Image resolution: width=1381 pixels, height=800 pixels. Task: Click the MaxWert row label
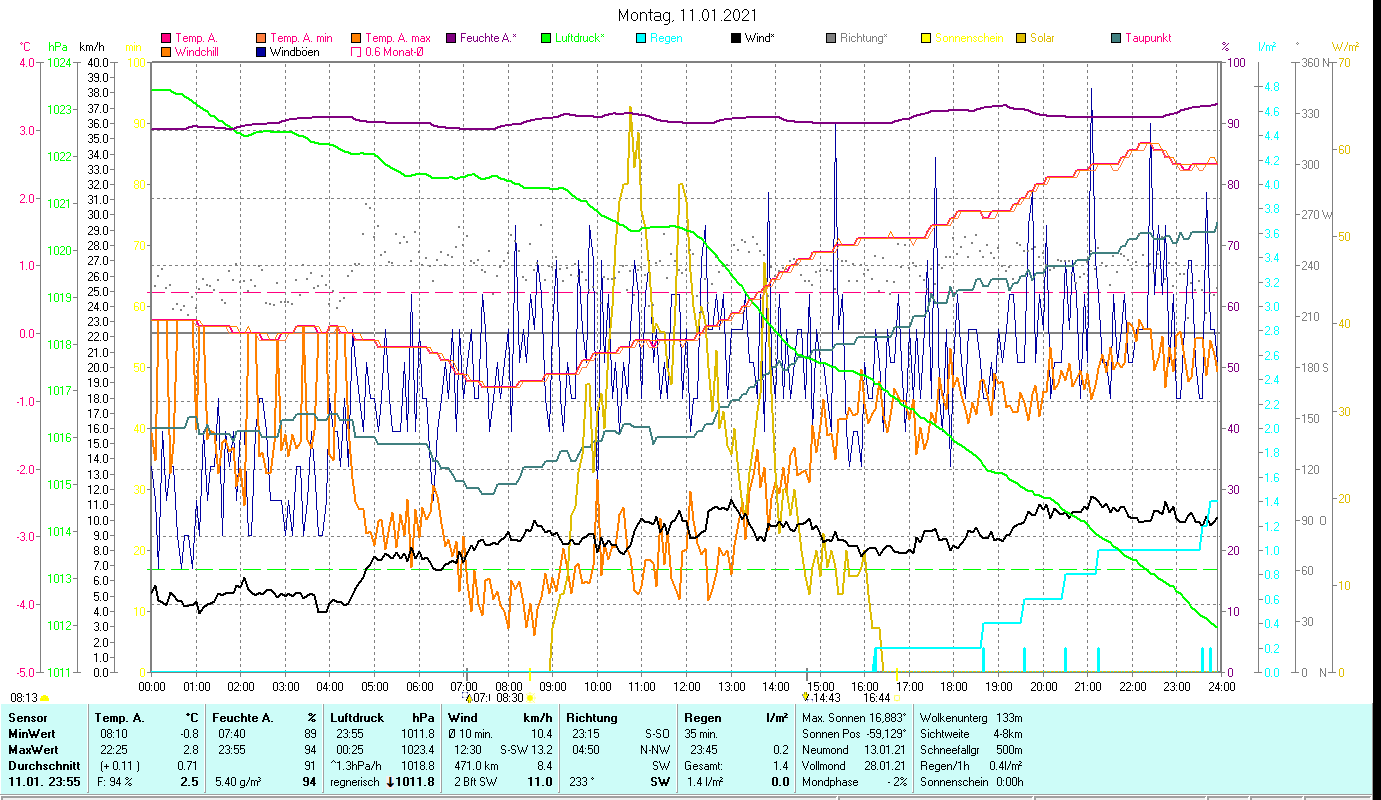pyautogui.click(x=35, y=750)
